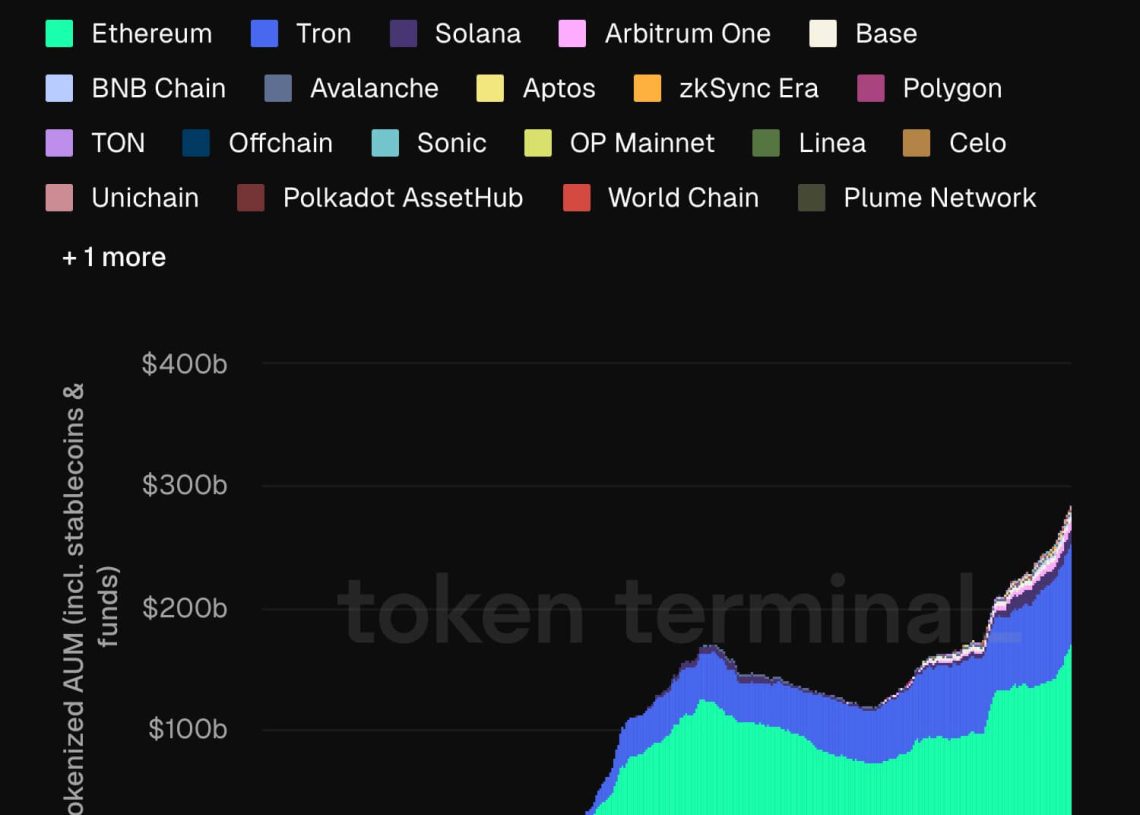Click the World Chain legend label
1140x815 pixels.
(x=683, y=198)
